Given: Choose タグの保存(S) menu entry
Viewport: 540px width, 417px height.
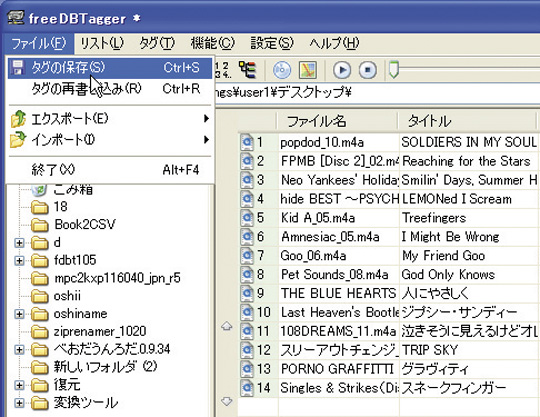Looking at the screenshot, I should [x=110, y=68].
